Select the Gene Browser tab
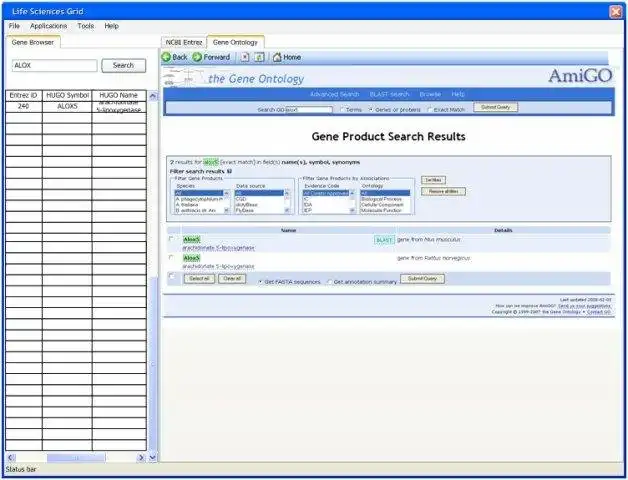This screenshot has height=480, width=628. [33, 42]
